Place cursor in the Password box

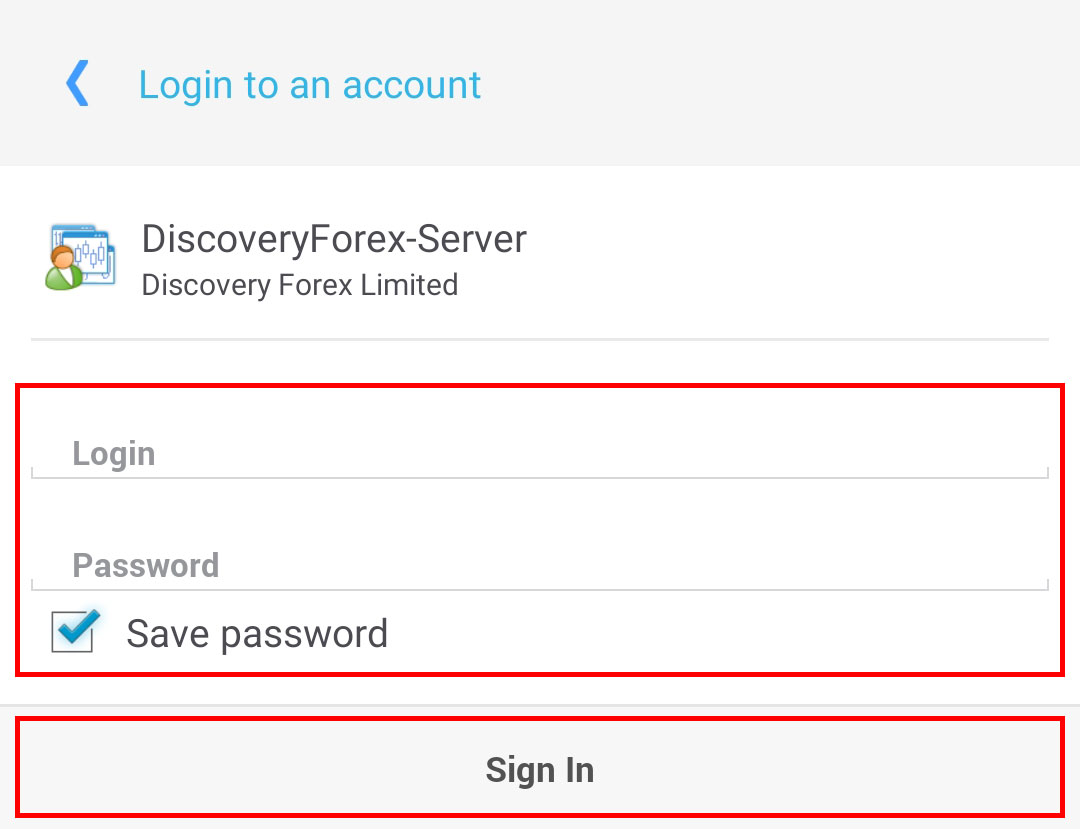tap(540, 566)
